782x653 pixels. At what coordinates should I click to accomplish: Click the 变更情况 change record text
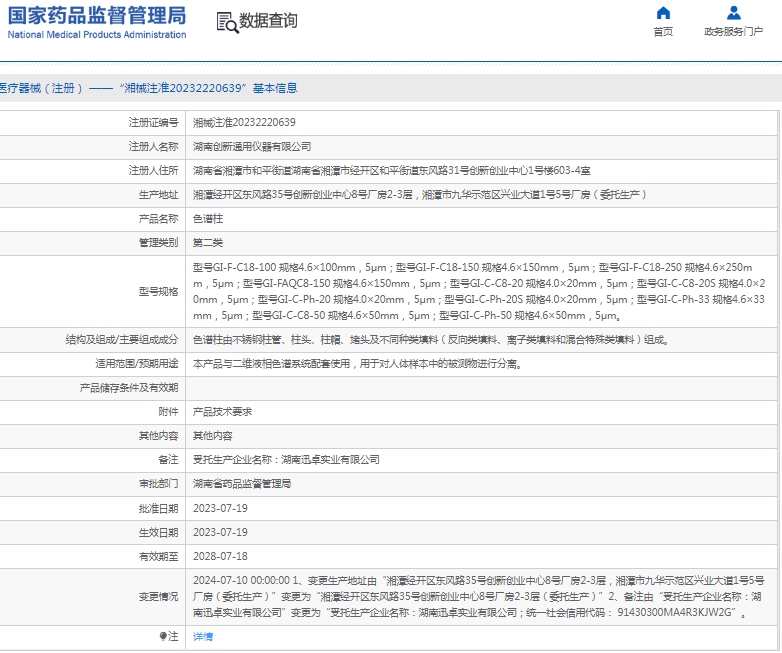click(479, 597)
